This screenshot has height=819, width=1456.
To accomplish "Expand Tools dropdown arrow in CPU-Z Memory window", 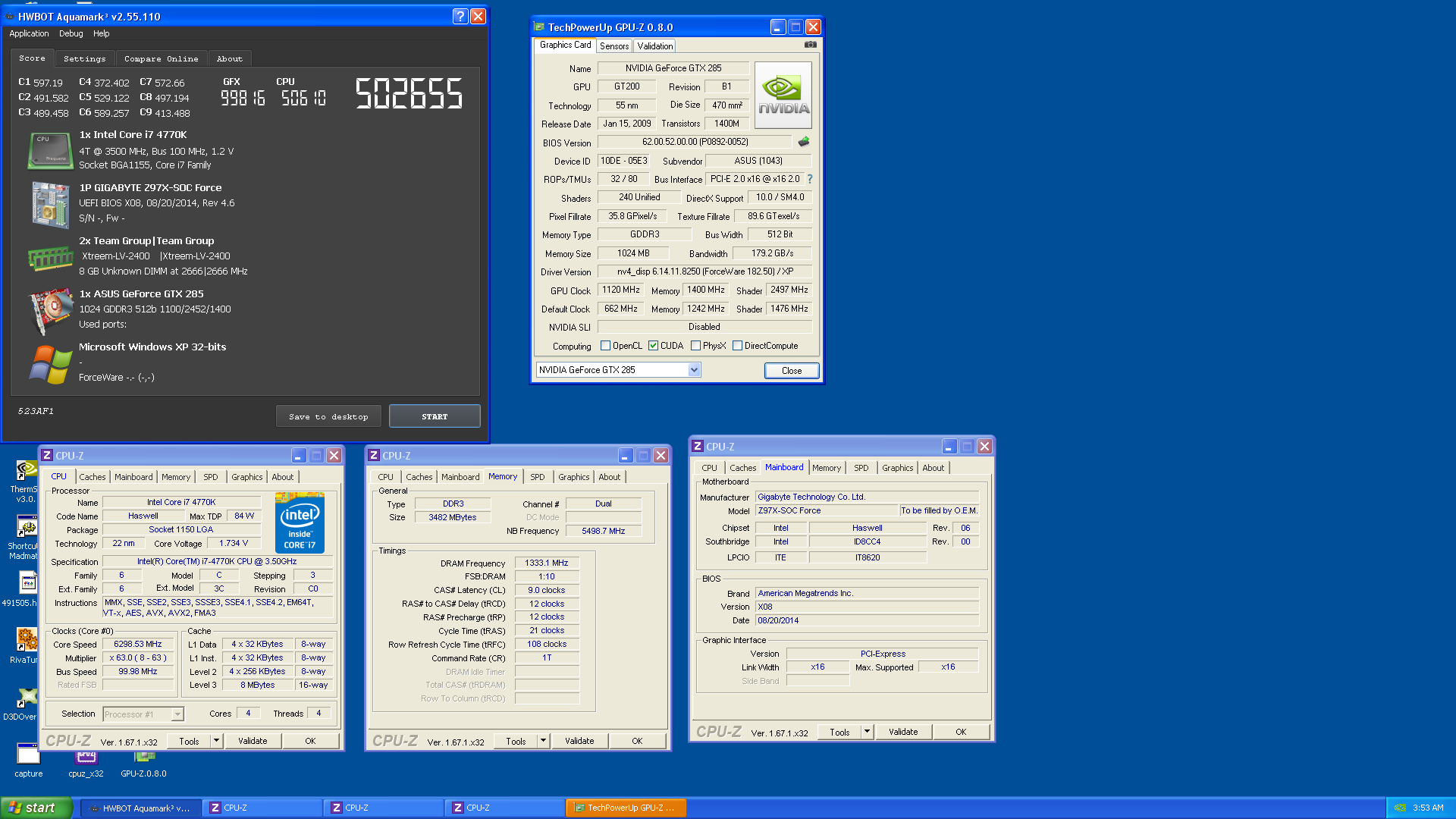I will [x=544, y=741].
